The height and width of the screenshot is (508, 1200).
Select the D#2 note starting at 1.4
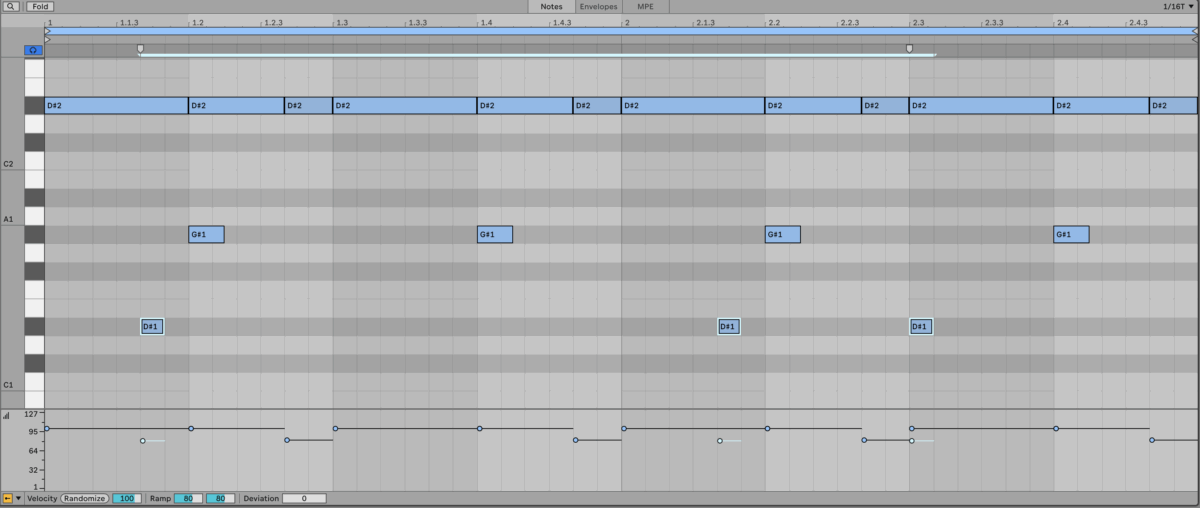(525, 105)
